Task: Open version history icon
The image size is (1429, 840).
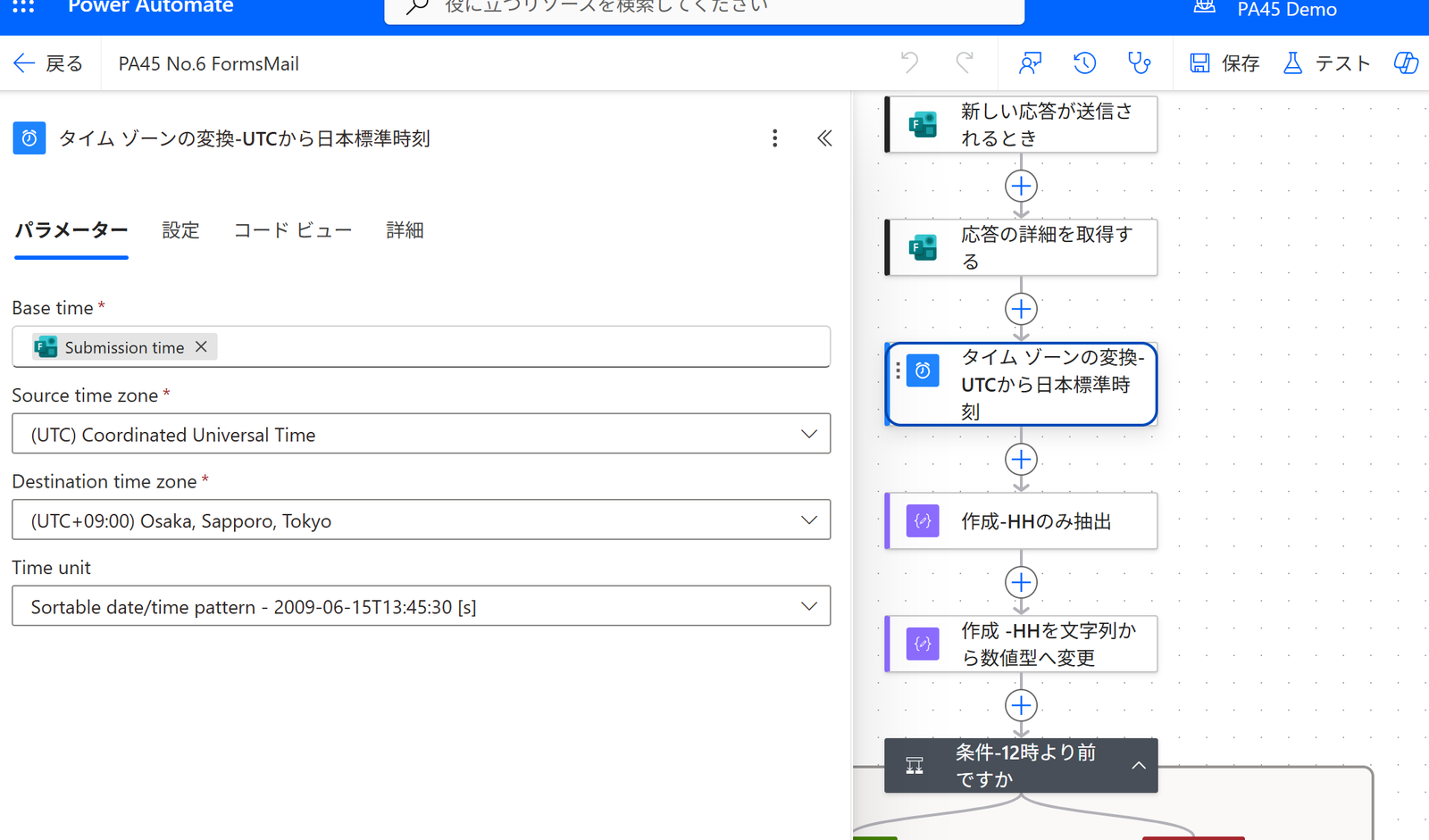Action: click(1084, 62)
